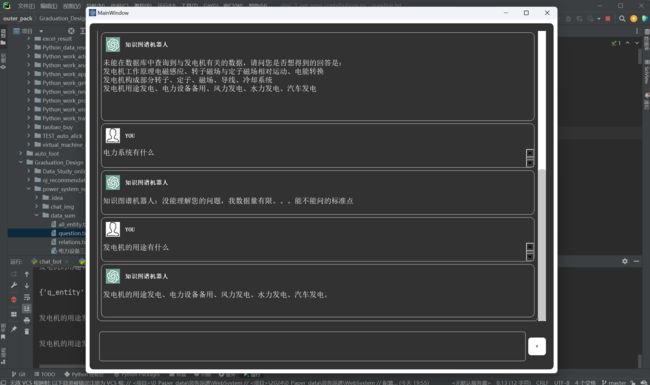Screen dimensions: 650x385
Task: Expand the taobao_buy folder in project tree
Action: 29,127
